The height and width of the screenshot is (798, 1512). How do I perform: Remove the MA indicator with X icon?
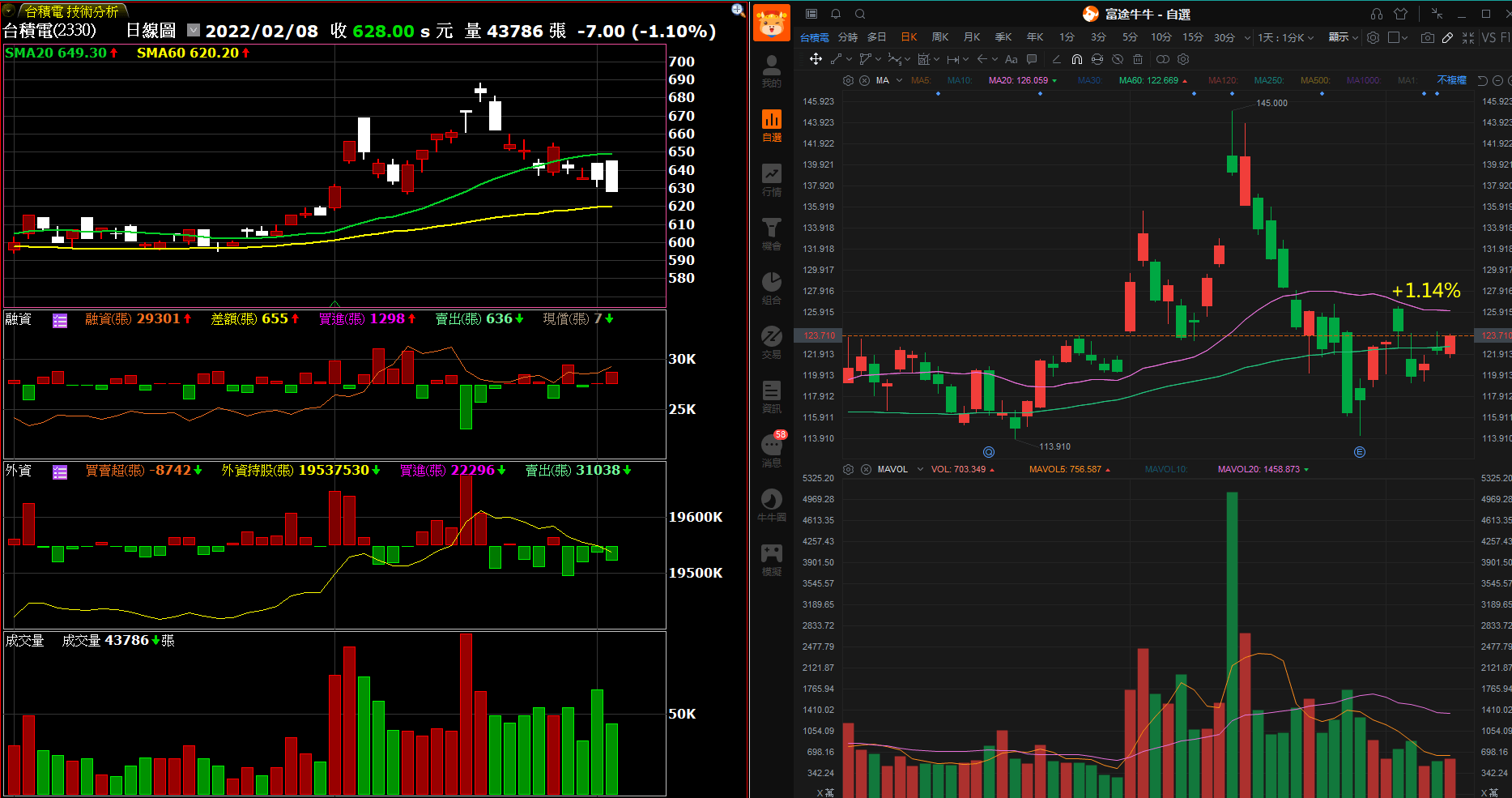click(x=864, y=80)
